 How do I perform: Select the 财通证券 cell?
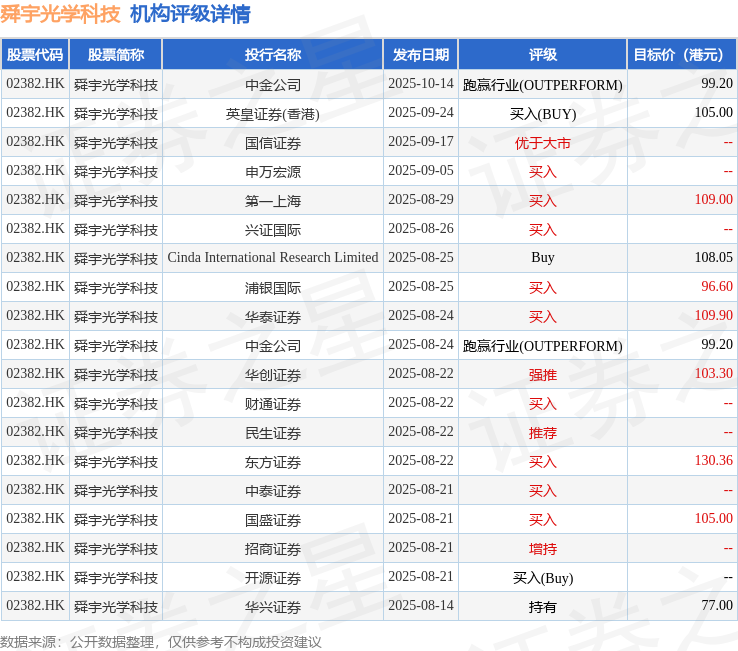click(x=273, y=404)
